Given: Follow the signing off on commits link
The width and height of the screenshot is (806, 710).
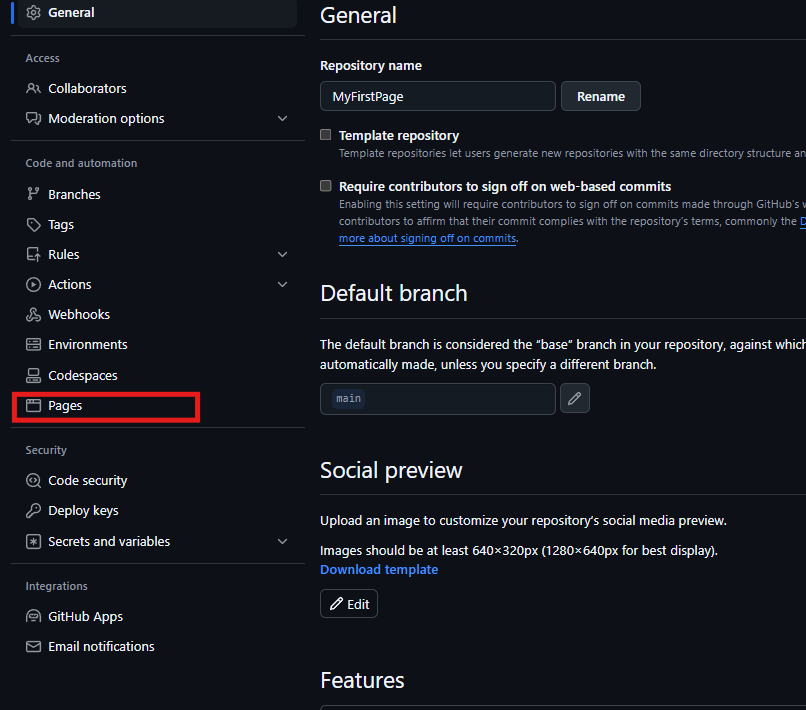Looking at the screenshot, I should click(x=428, y=239).
